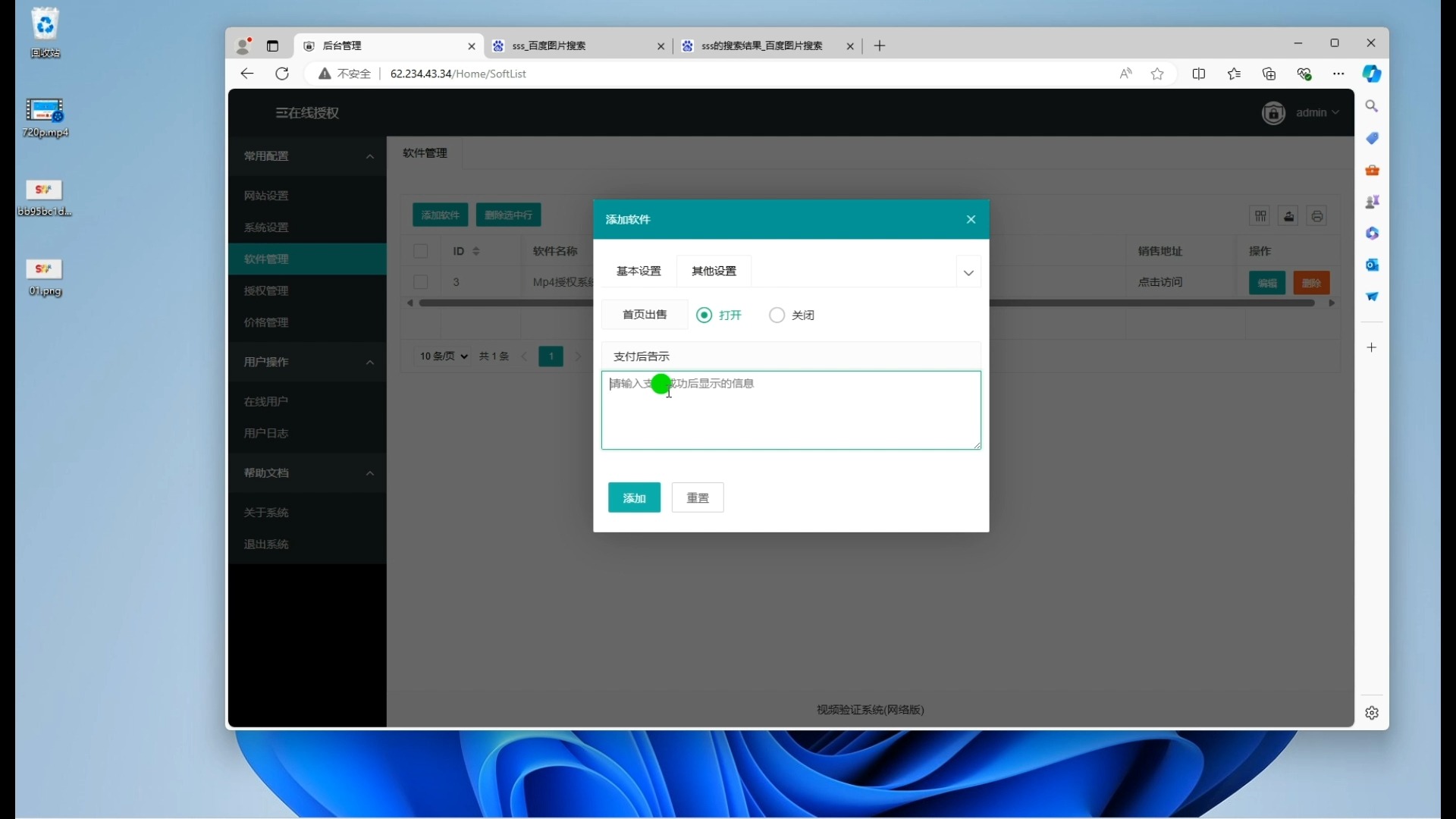Open the column settings icon above the table
The width and height of the screenshot is (1456, 819).
1260,216
